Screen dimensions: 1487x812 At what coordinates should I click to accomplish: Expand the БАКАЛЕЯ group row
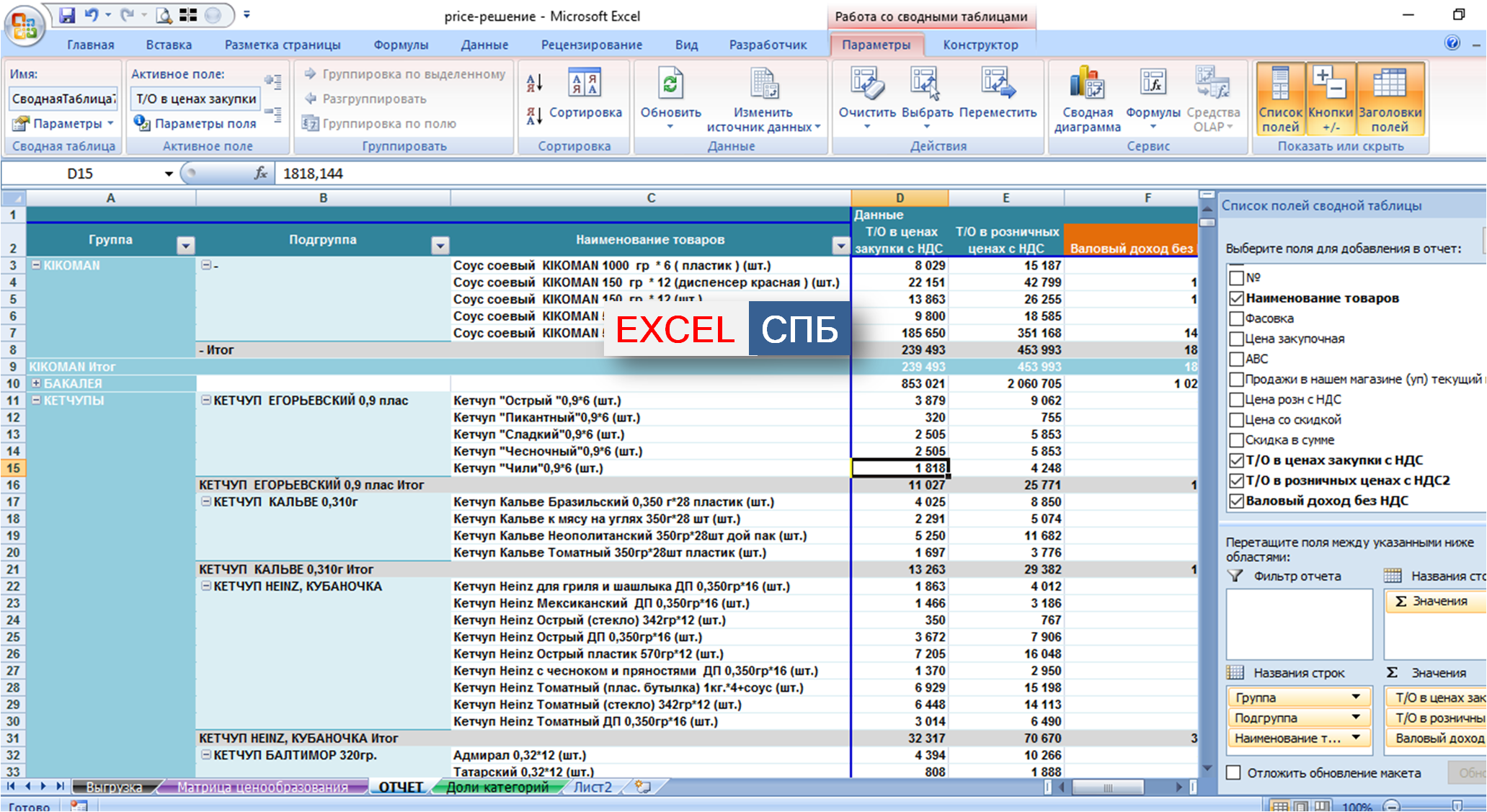pos(36,383)
